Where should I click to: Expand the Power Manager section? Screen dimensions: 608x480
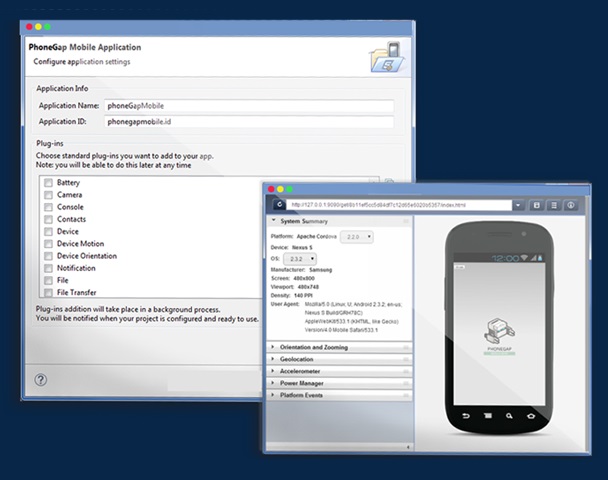[x=273, y=383]
